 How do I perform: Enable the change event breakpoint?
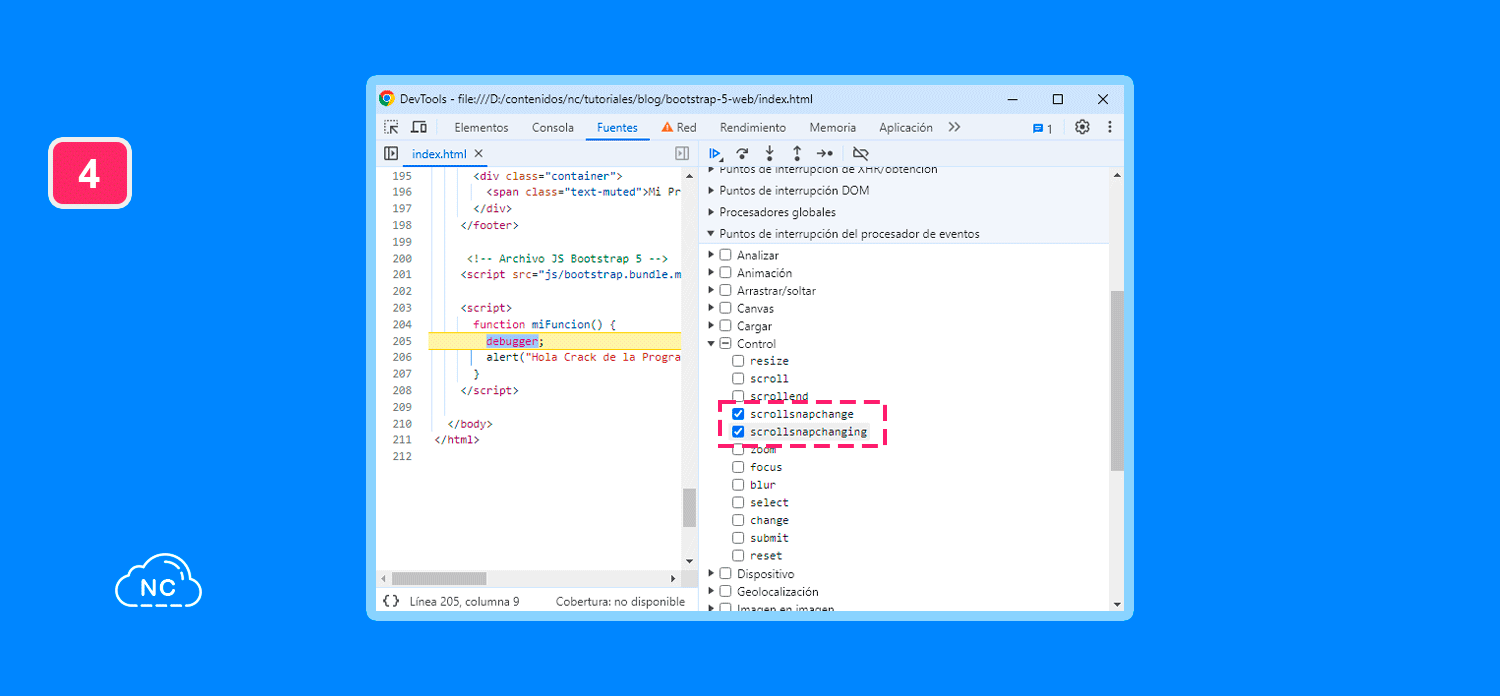click(x=738, y=520)
